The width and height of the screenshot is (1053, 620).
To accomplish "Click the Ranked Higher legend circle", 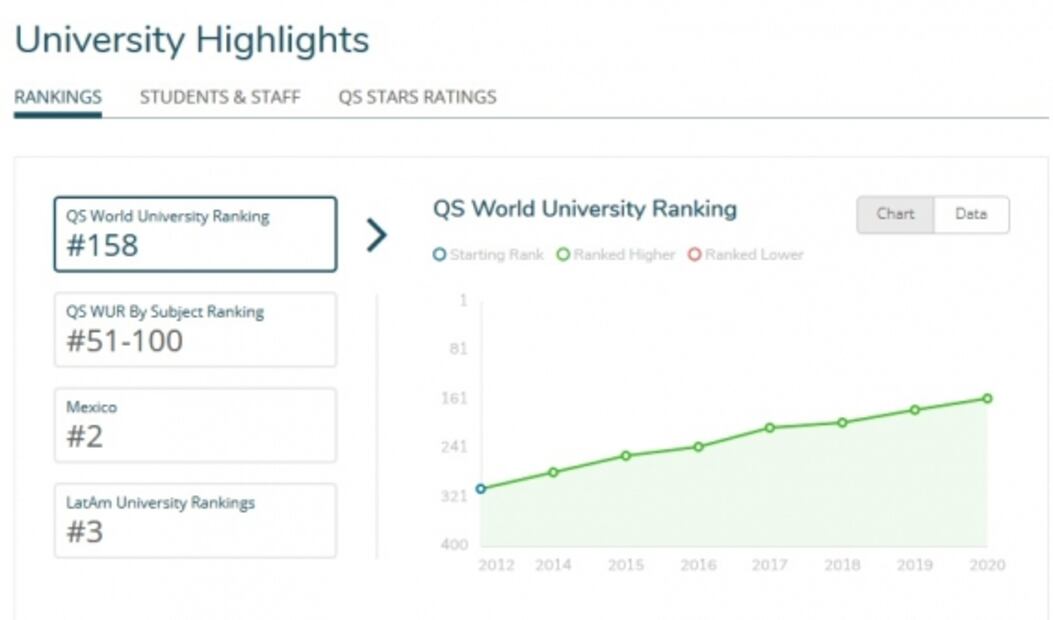I will (x=563, y=255).
